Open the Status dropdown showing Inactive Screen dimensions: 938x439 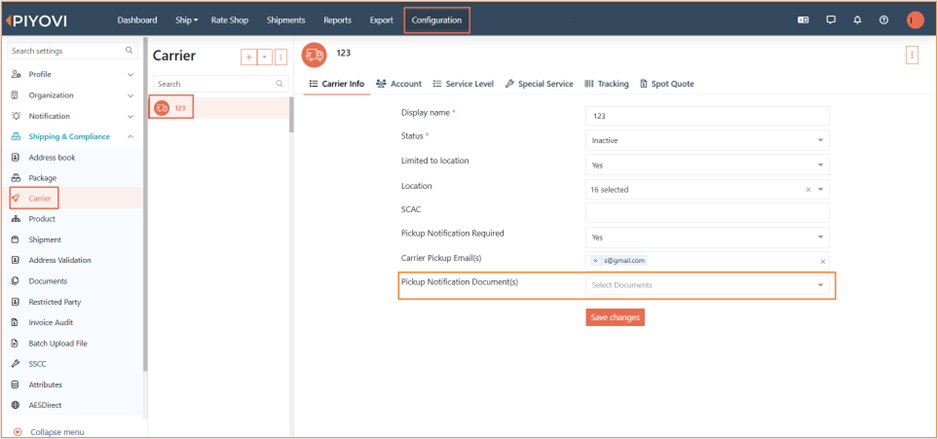(707, 141)
